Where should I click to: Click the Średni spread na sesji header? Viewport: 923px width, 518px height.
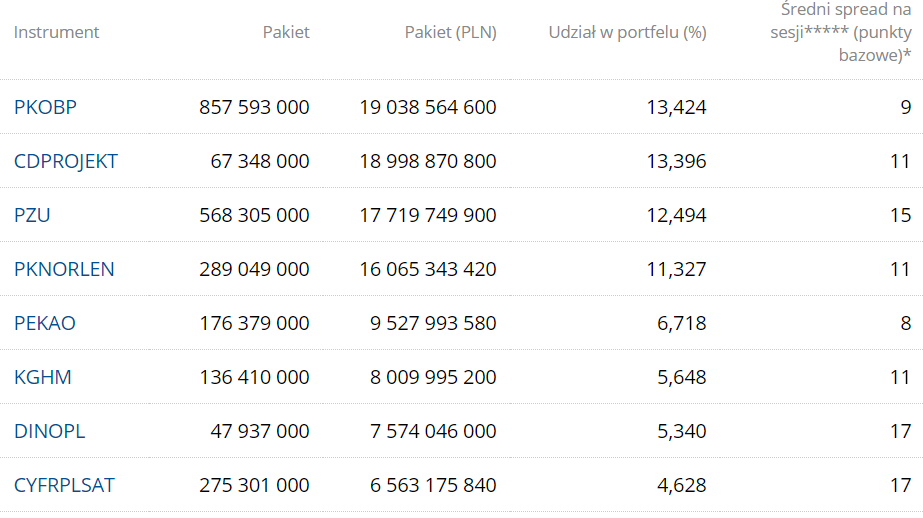coord(841,32)
